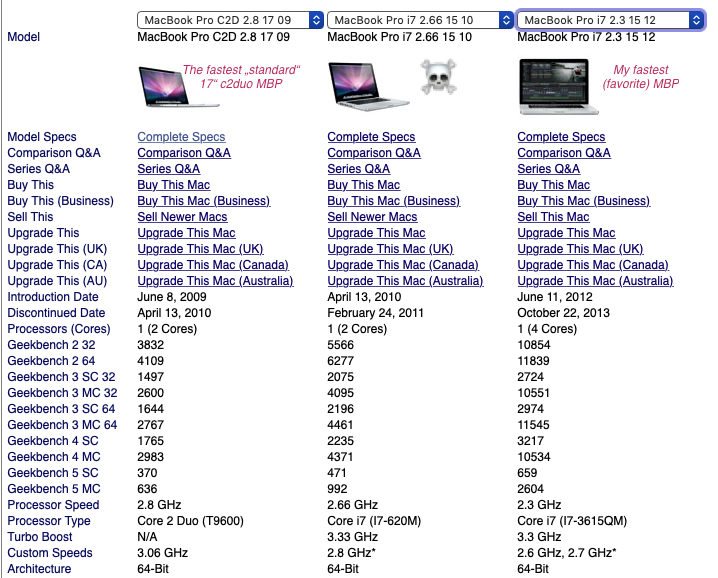
Task: Click Sell Newer Macs in i7 2.66 column
Action: 372,217
